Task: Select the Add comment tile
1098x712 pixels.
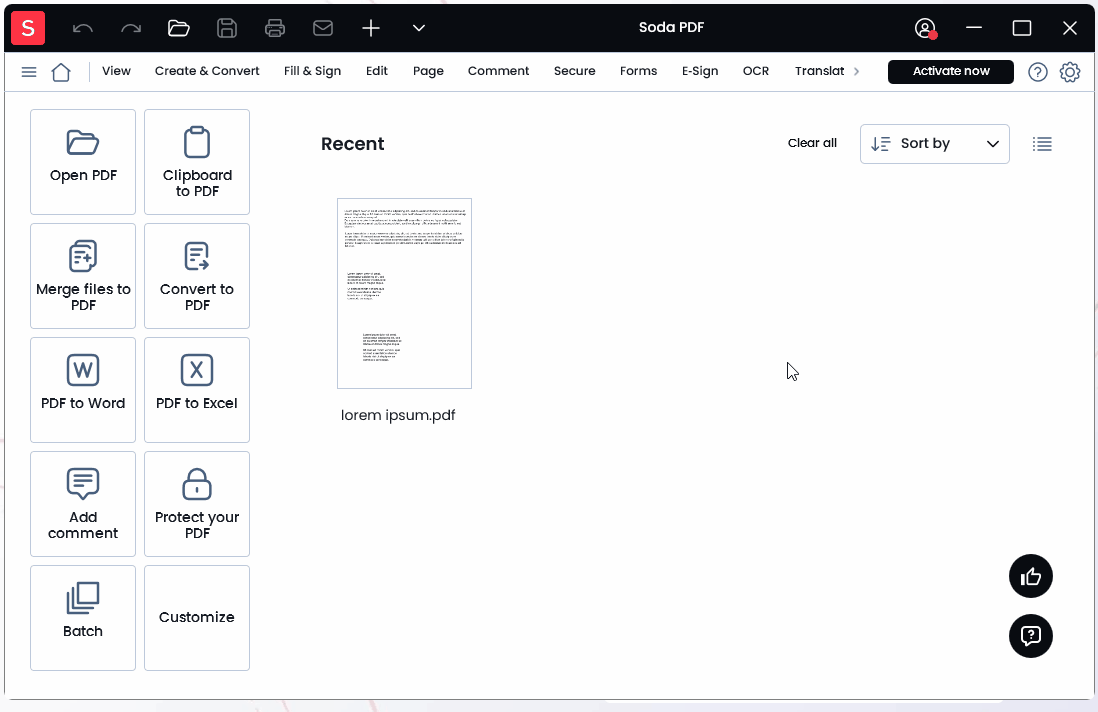Action: [83, 504]
